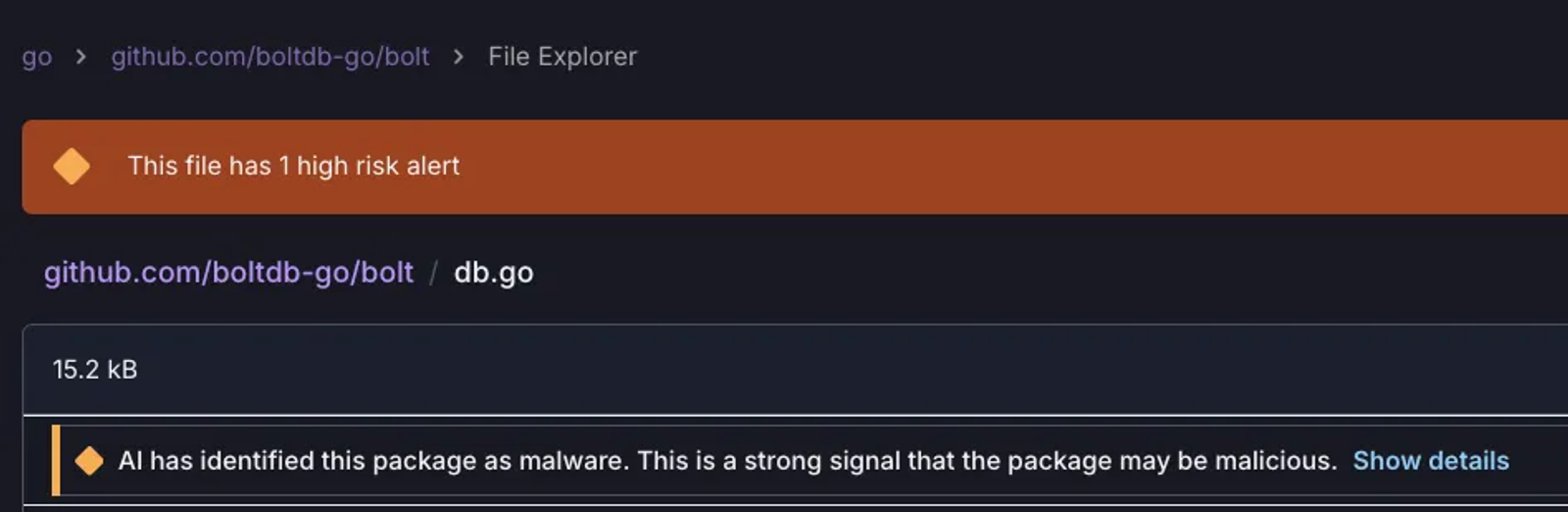The width and height of the screenshot is (1568, 512).
Task: Click empty space right of 'Show details'
Action: click(x=1539, y=460)
